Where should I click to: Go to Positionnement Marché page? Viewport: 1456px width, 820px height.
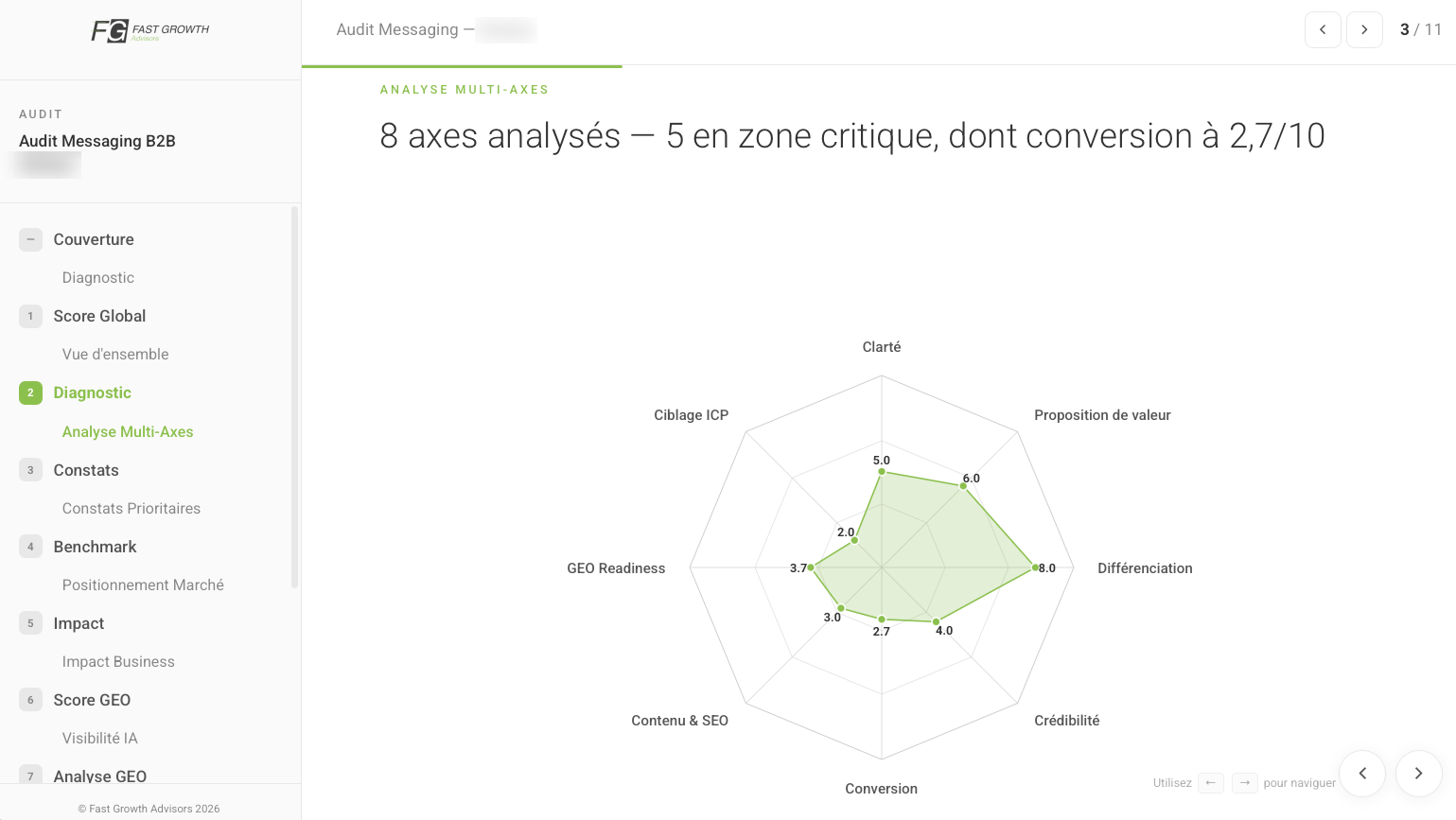point(143,584)
